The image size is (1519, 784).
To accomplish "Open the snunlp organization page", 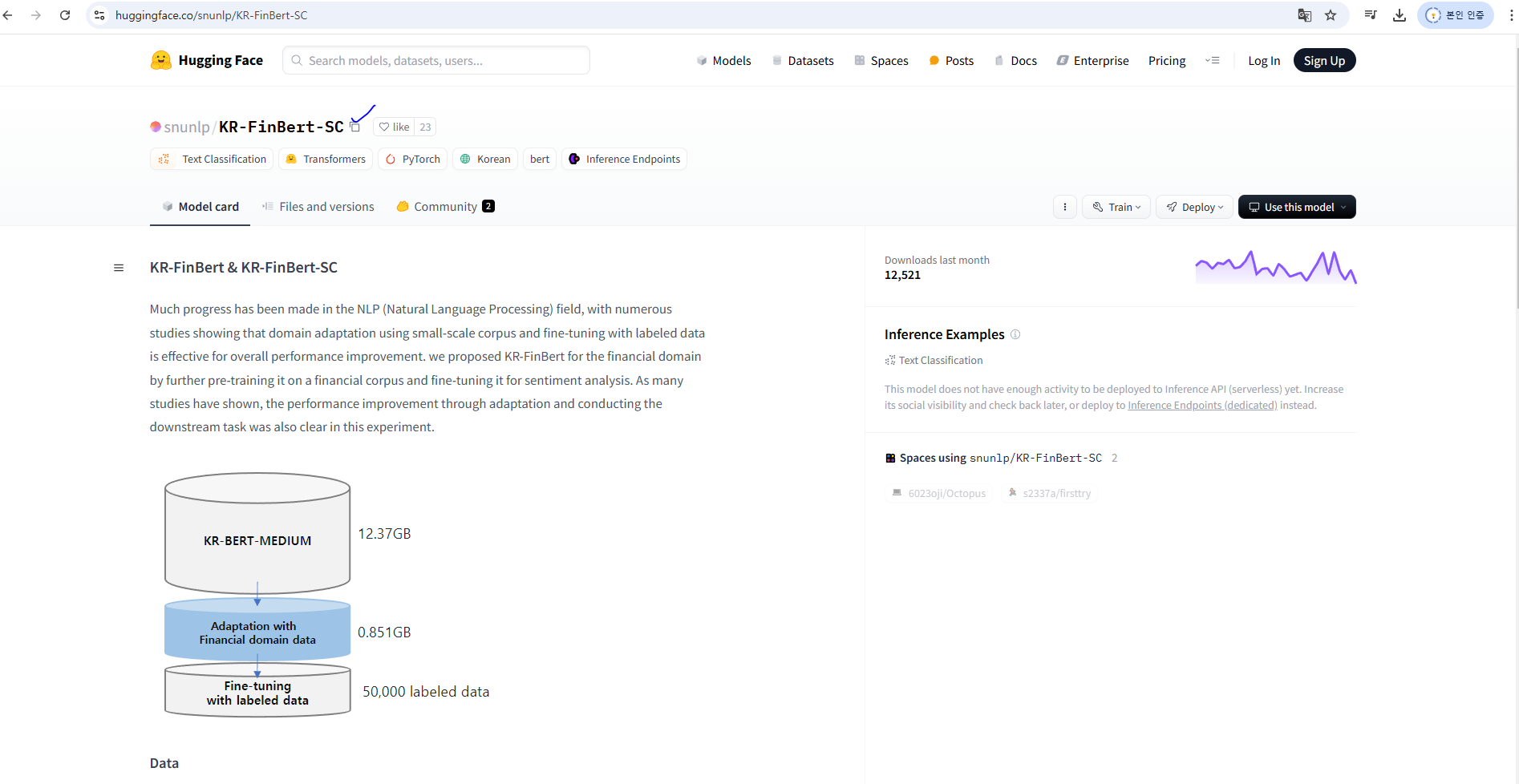I will click(186, 127).
